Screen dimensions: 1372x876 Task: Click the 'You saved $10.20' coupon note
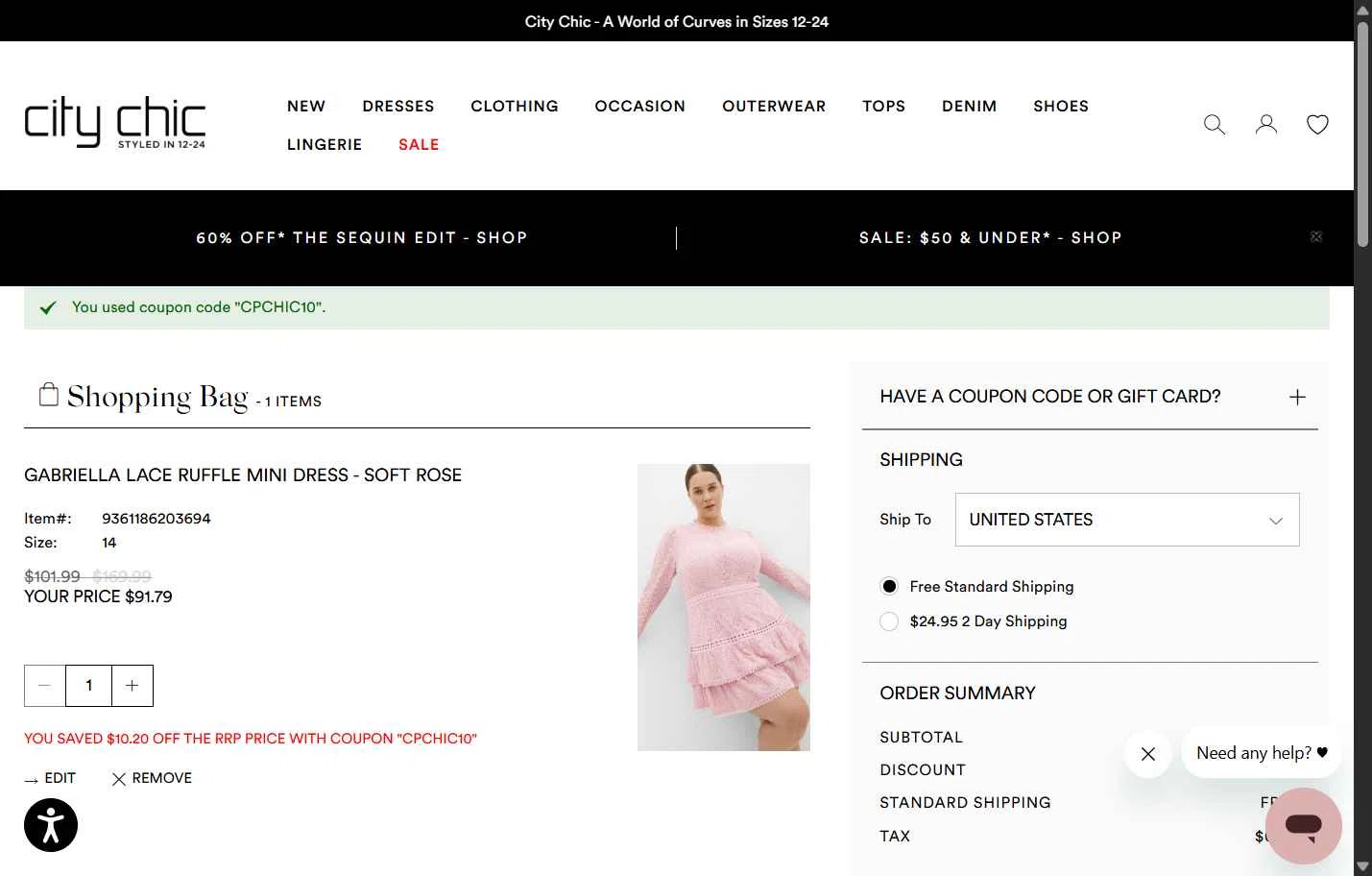point(251,739)
